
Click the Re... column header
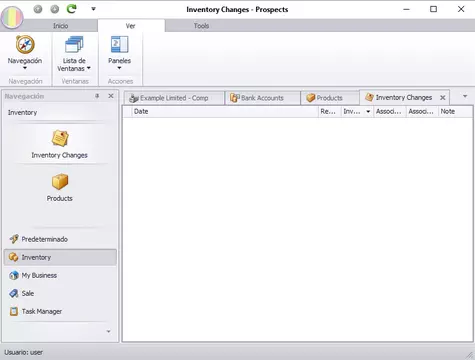pos(330,112)
